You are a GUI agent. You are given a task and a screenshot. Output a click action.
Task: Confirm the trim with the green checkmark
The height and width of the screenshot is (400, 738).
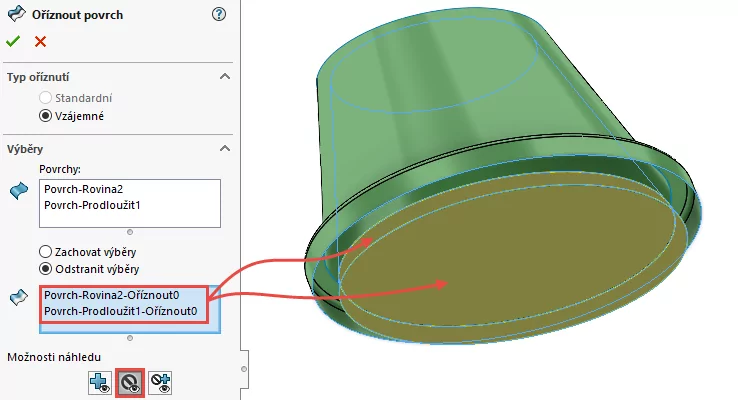[13, 41]
